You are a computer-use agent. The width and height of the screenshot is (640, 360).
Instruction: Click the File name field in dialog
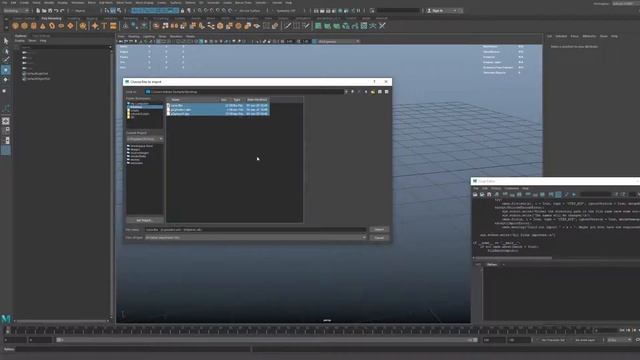pyautogui.click(x=256, y=229)
